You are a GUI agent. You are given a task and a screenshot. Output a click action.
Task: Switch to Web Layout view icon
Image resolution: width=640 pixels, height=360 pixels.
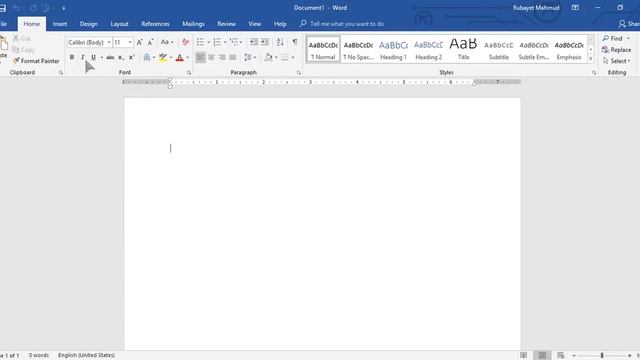pyautogui.click(x=561, y=356)
